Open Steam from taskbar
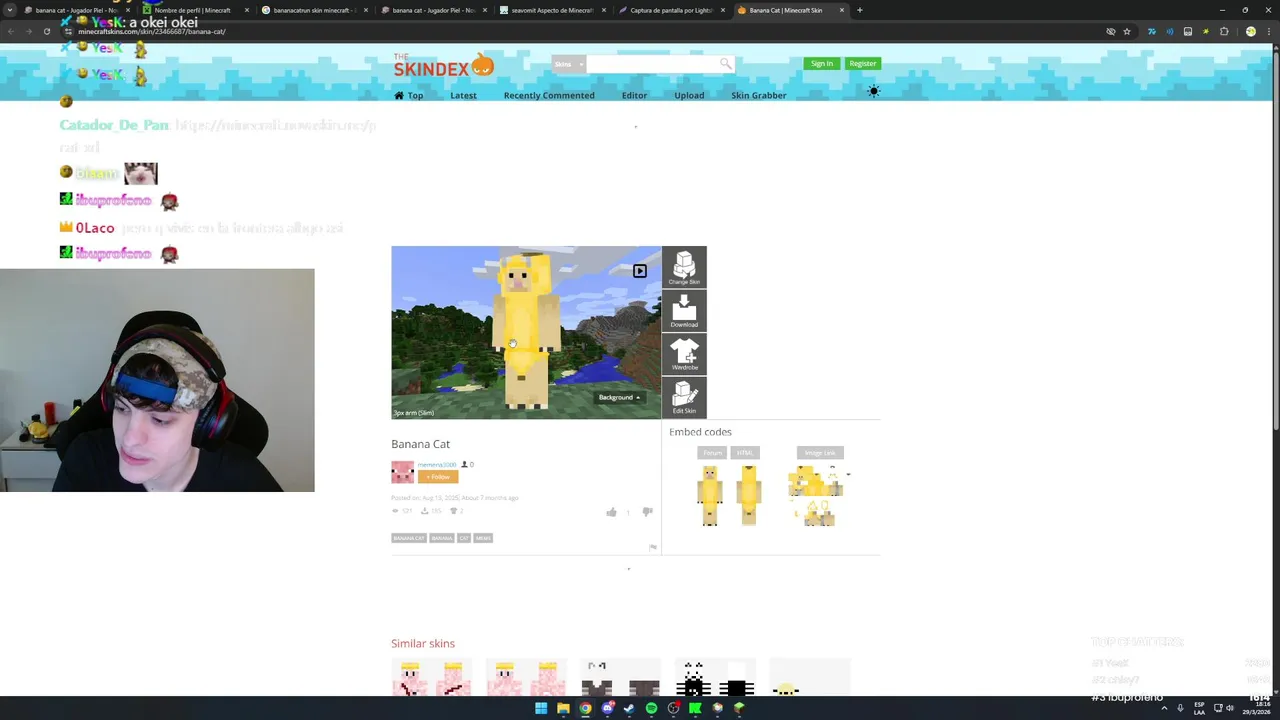 629,708
